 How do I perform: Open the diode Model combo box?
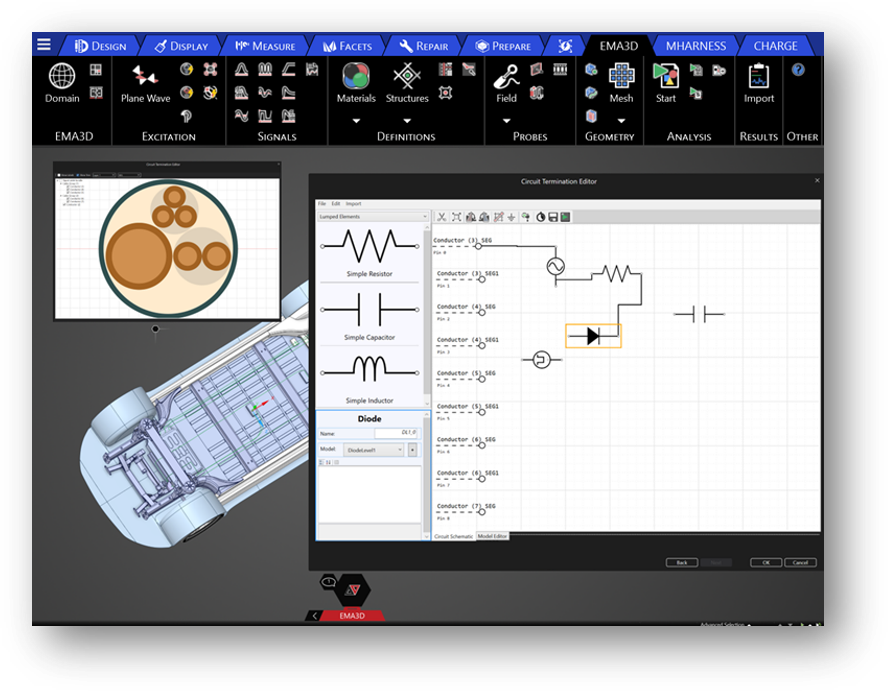[375, 450]
